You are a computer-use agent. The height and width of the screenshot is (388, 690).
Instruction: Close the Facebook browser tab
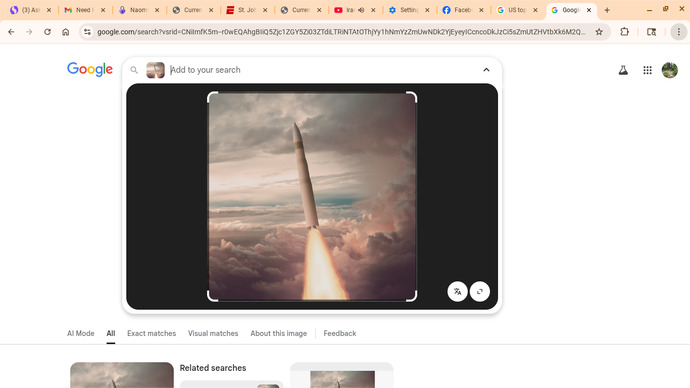pos(481,10)
